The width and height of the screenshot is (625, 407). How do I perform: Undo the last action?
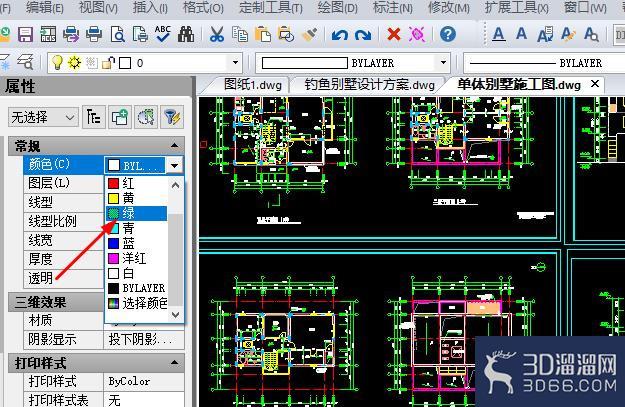(340, 35)
